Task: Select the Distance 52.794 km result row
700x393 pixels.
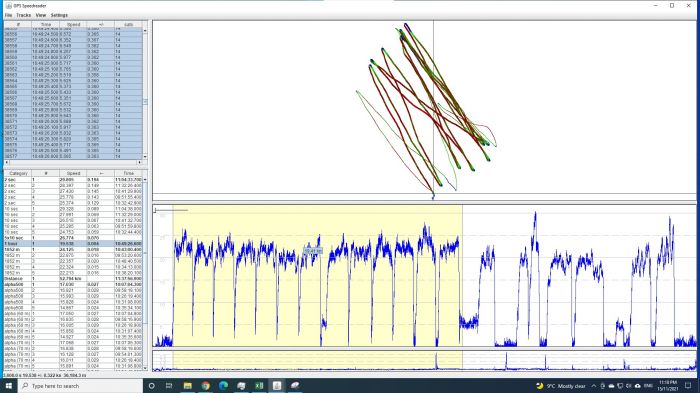Action: [73, 278]
